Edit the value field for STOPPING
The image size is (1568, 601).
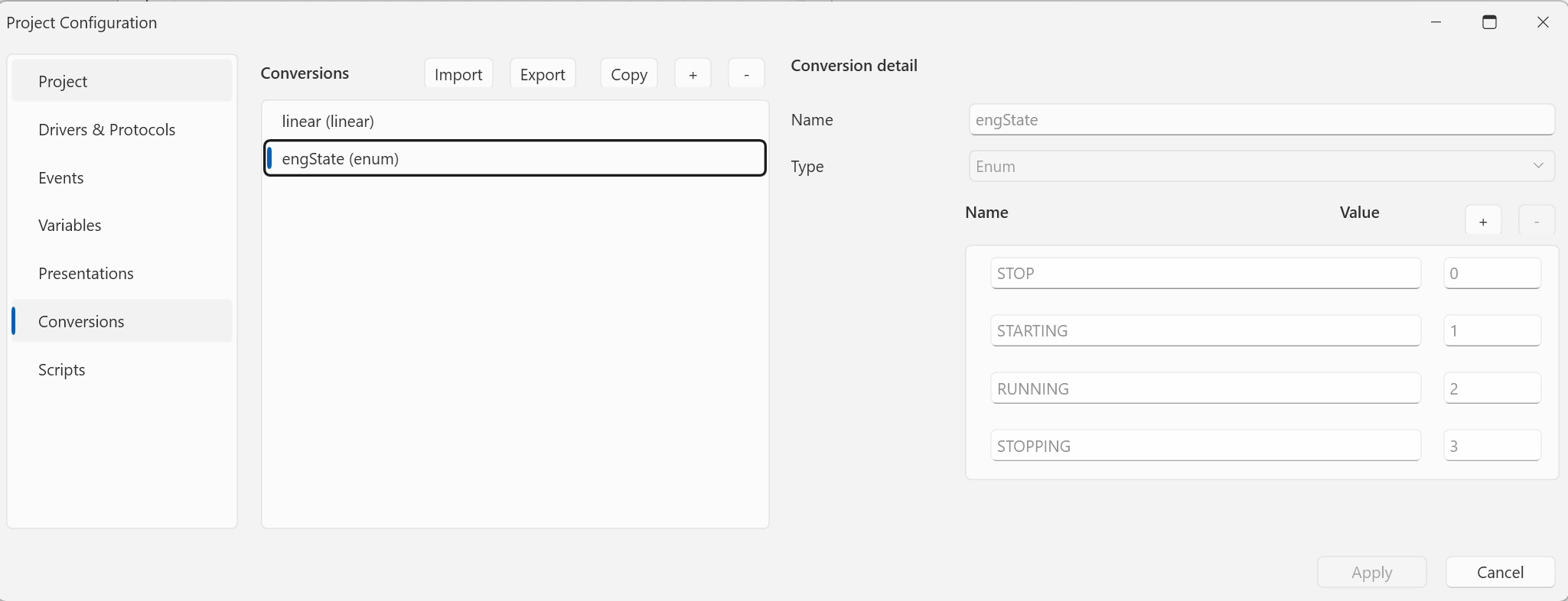coord(1492,446)
